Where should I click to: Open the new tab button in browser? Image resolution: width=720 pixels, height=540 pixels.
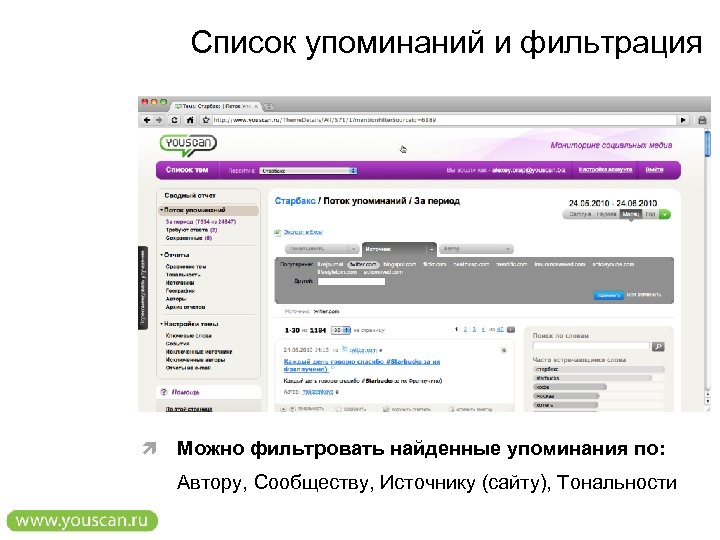click(269, 107)
